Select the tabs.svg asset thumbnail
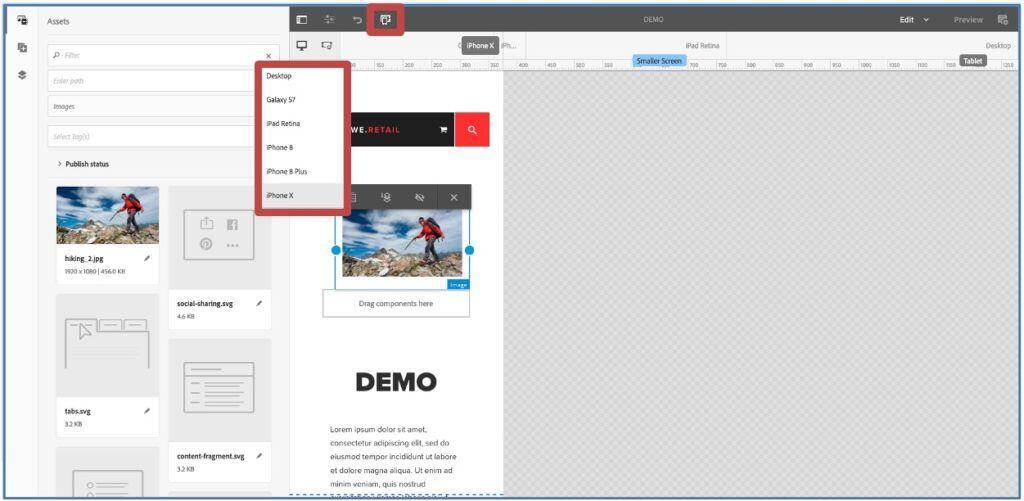 pyautogui.click(x=107, y=345)
